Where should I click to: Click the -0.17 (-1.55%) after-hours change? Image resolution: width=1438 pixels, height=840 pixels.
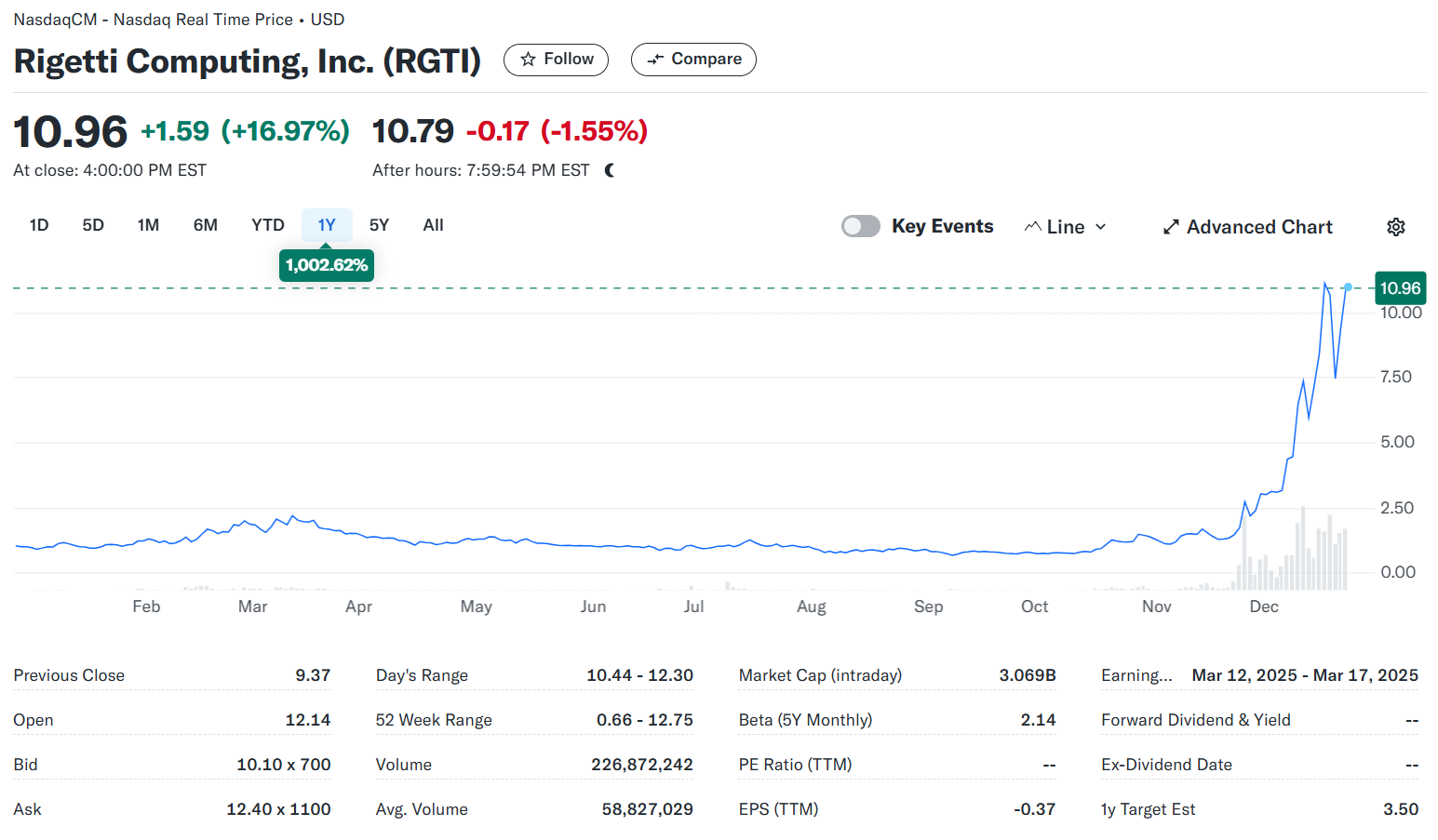click(557, 131)
